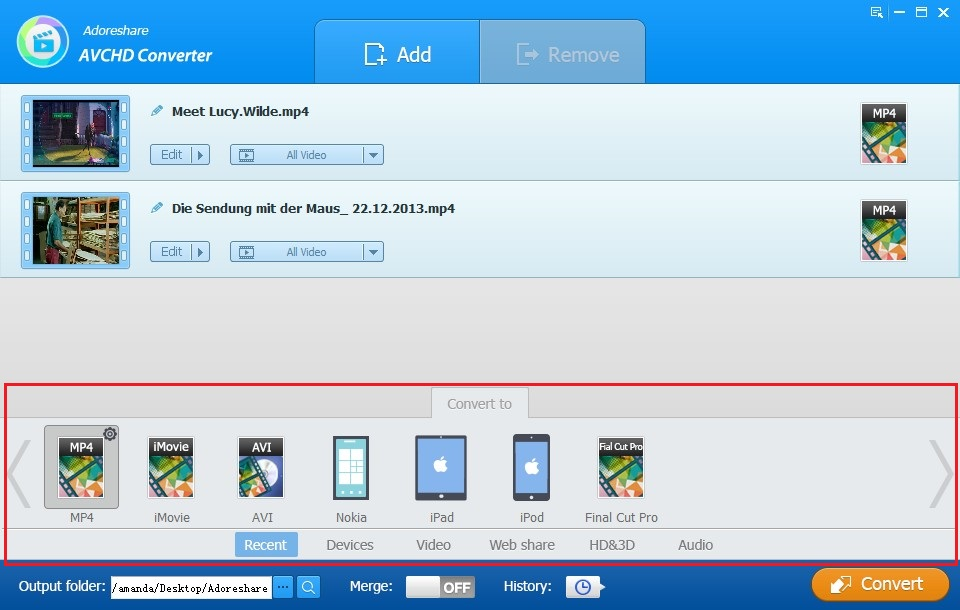This screenshot has width=960, height=610.
Task: Open the conversion History clock
Action: tap(583, 587)
